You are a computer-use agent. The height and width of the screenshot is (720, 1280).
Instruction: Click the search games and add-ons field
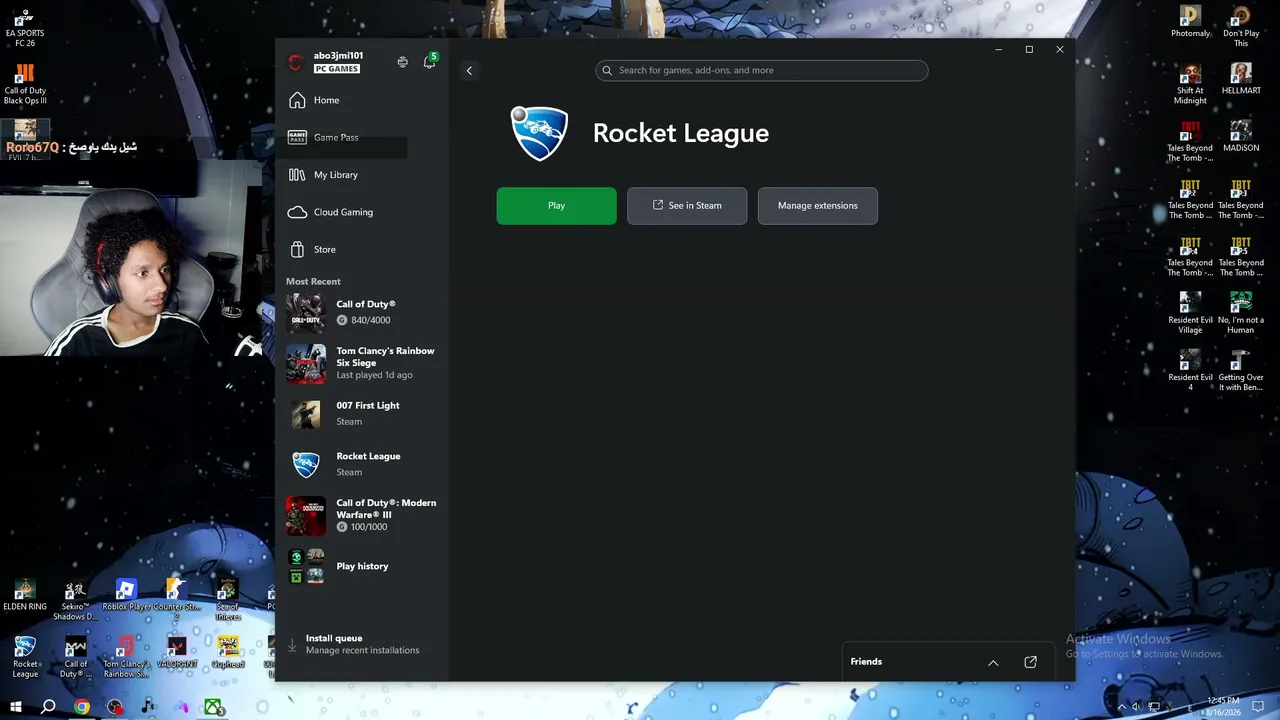[762, 70]
